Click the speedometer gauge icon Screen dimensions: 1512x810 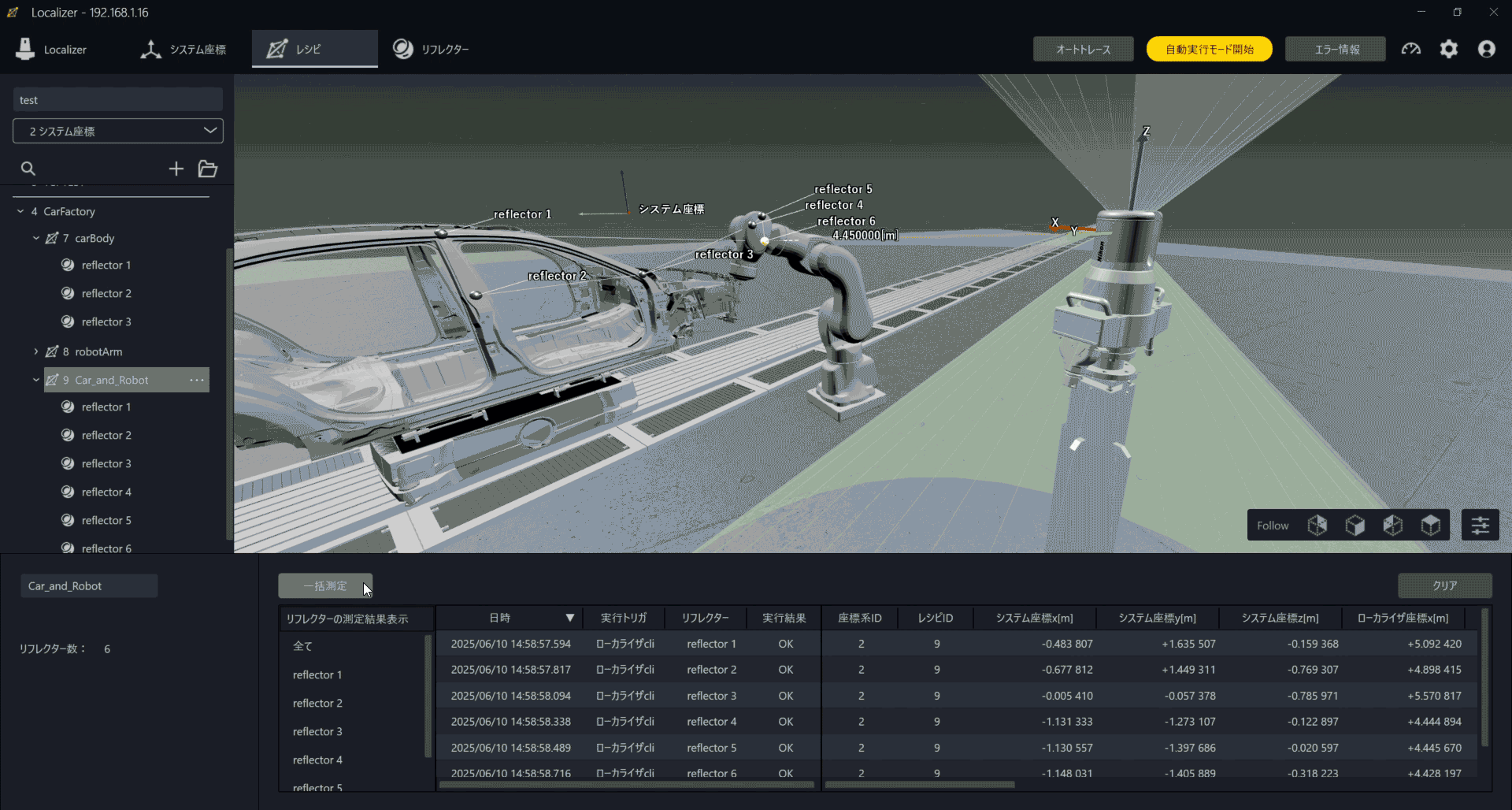click(1411, 49)
